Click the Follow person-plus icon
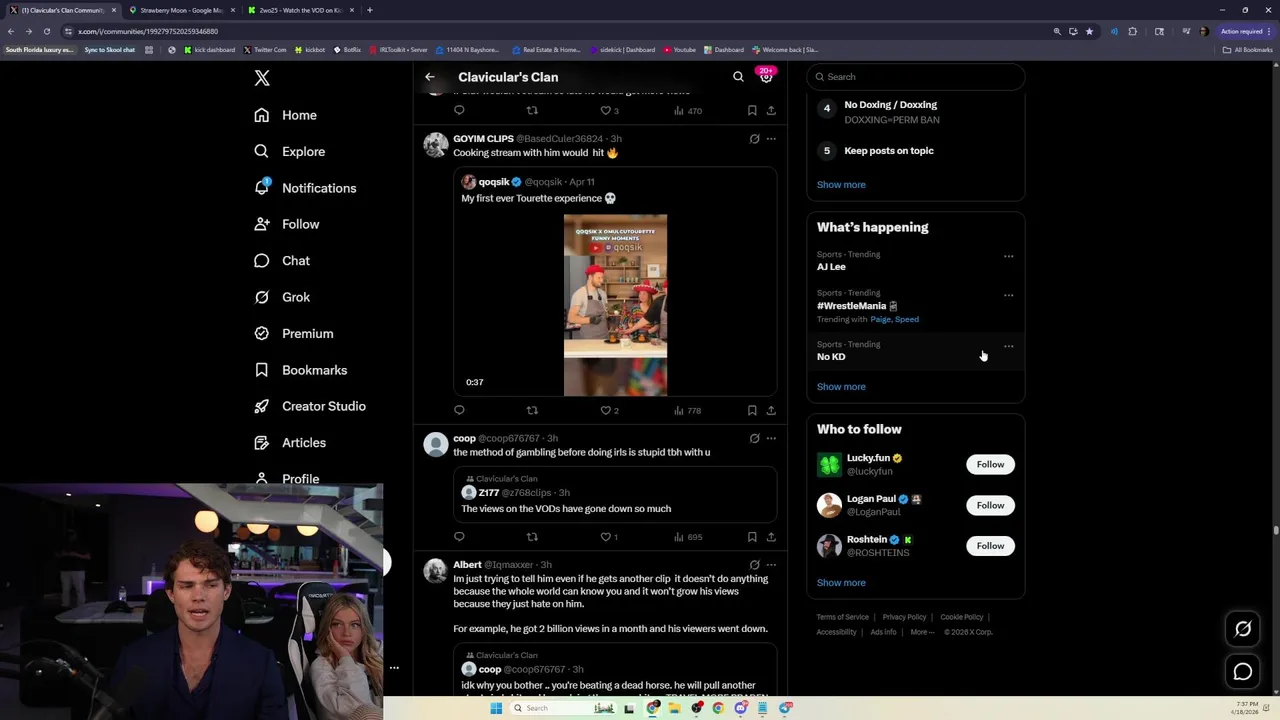This screenshot has width=1280, height=720. pyautogui.click(x=262, y=224)
